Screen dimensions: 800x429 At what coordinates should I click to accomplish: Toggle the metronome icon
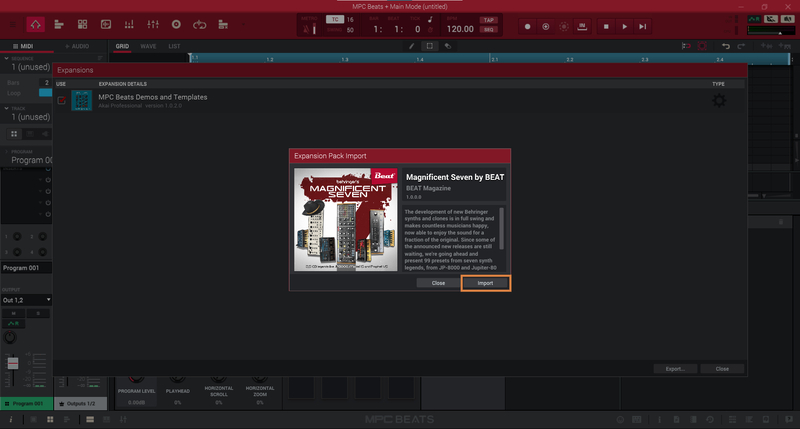tap(306, 29)
